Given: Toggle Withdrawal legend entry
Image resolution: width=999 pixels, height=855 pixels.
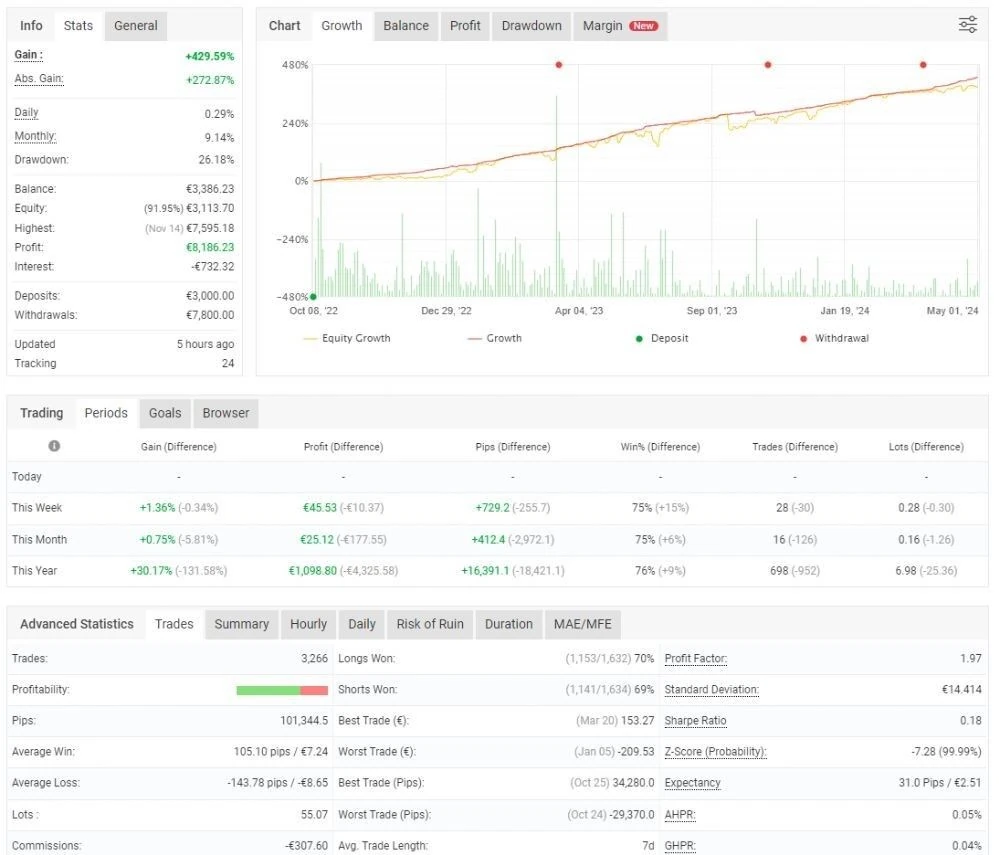Looking at the screenshot, I should pyautogui.click(x=835, y=338).
